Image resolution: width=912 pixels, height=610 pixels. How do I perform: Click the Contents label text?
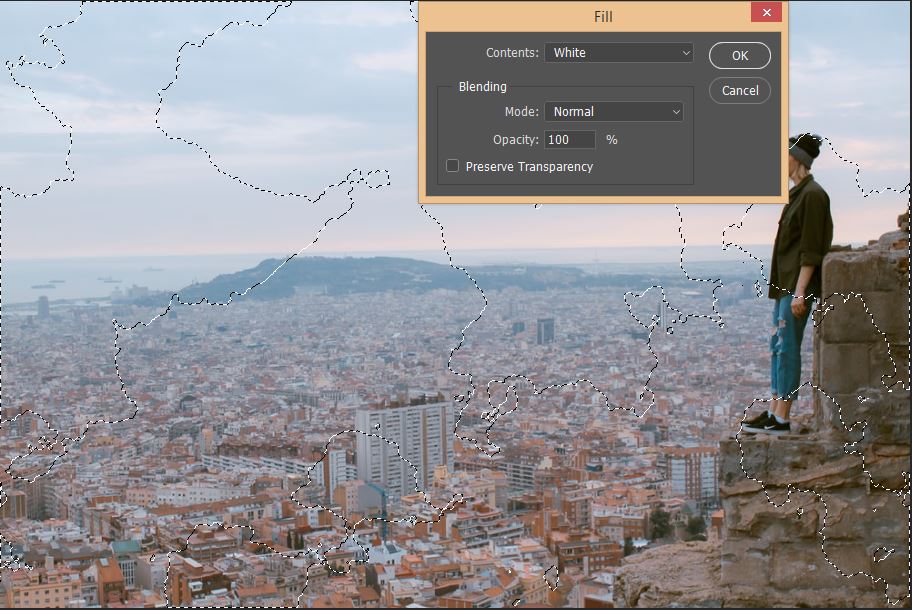(x=512, y=52)
